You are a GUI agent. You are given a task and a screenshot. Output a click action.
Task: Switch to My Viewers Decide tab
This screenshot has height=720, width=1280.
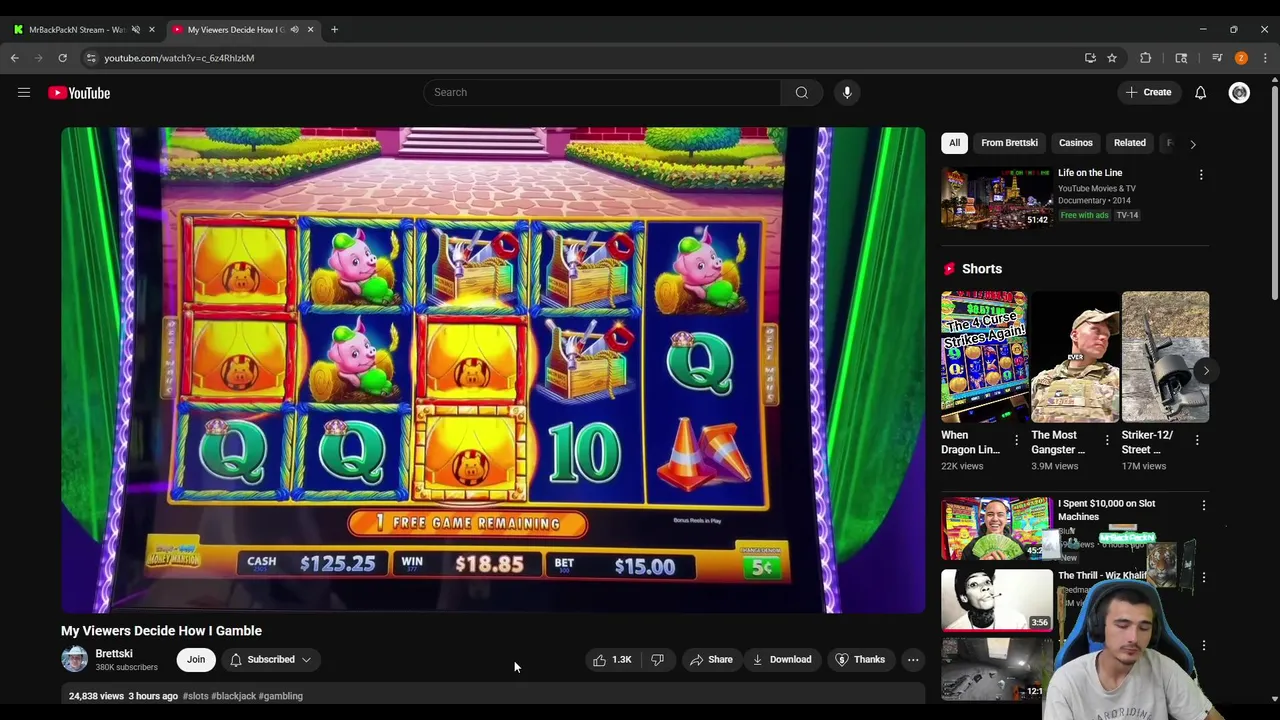(x=236, y=30)
